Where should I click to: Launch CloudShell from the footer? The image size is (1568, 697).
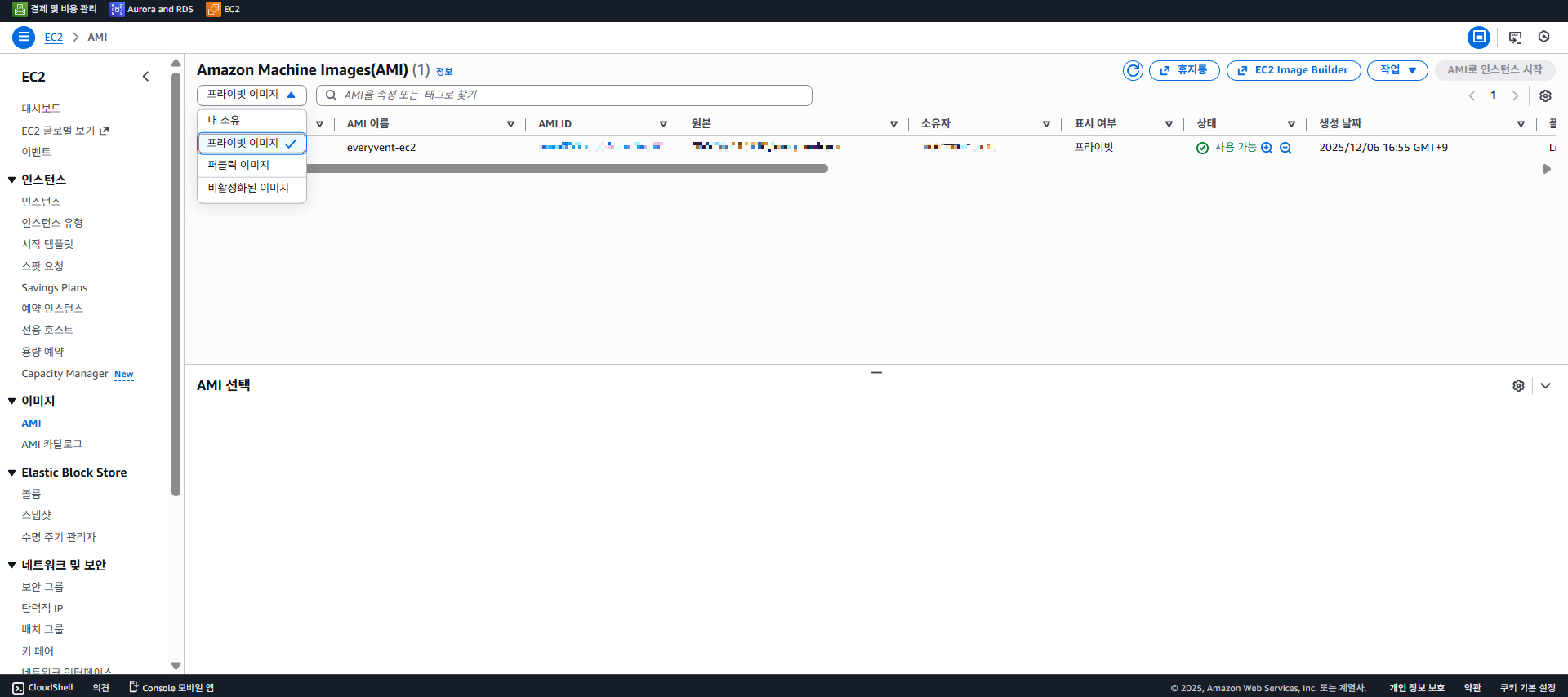click(x=43, y=688)
